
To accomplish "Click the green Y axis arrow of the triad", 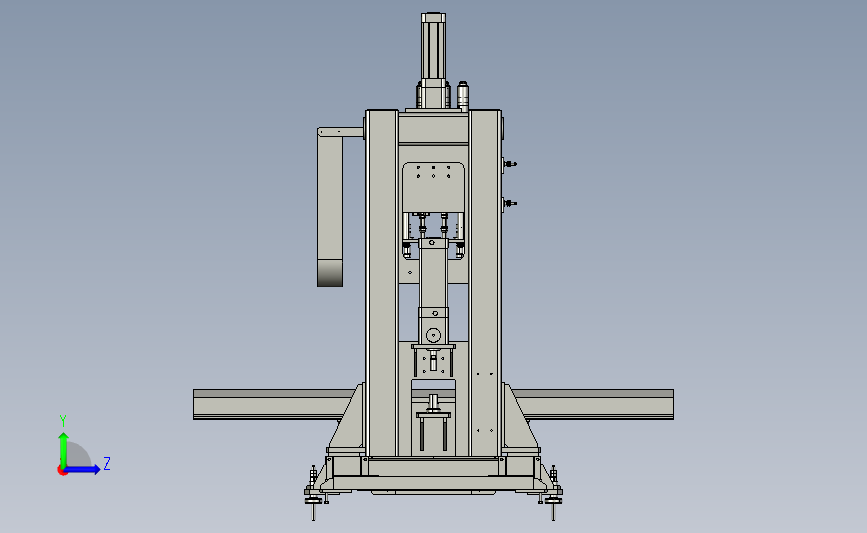I will click(x=63, y=450).
